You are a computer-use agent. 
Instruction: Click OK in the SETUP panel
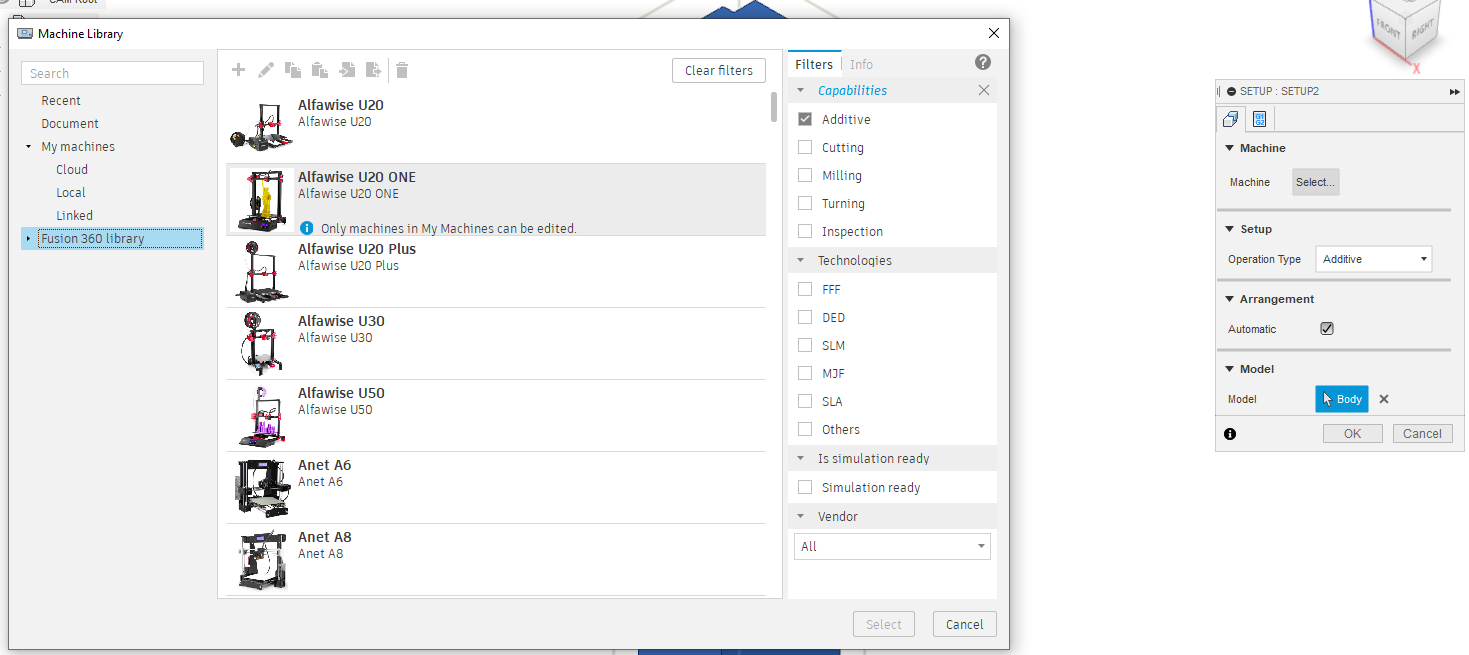[x=1352, y=433]
